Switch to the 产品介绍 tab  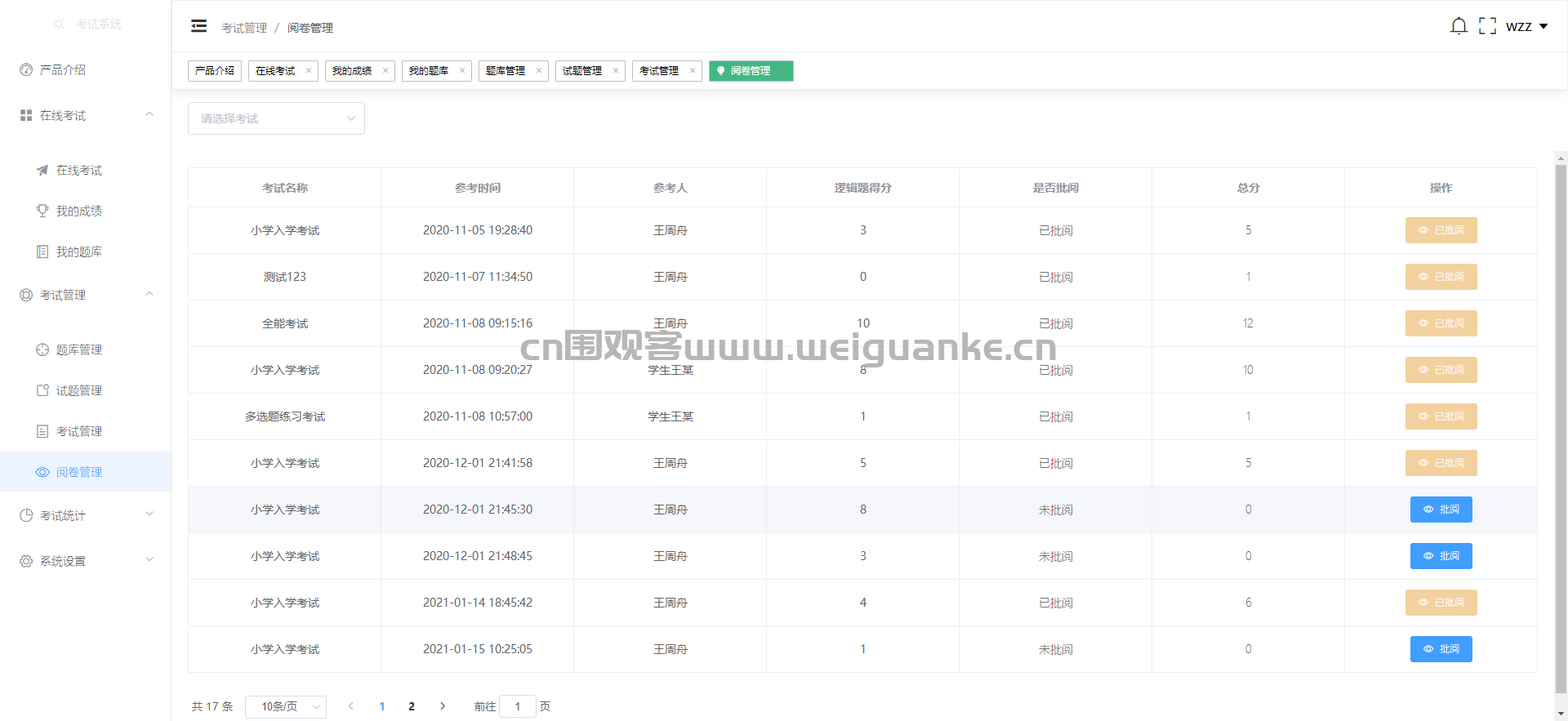[215, 71]
